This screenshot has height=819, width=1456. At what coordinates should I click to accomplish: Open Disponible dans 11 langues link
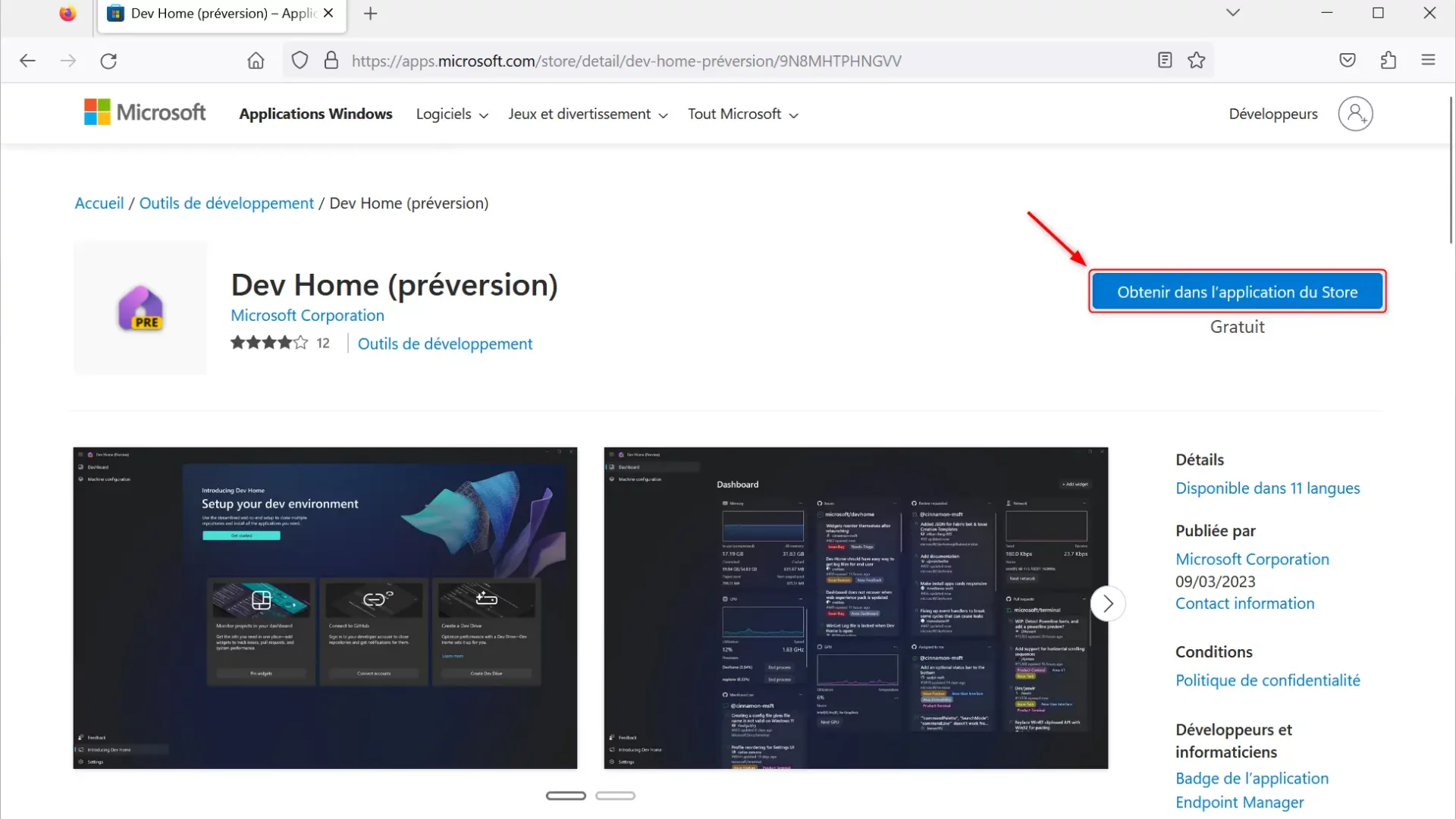coord(1267,488)
